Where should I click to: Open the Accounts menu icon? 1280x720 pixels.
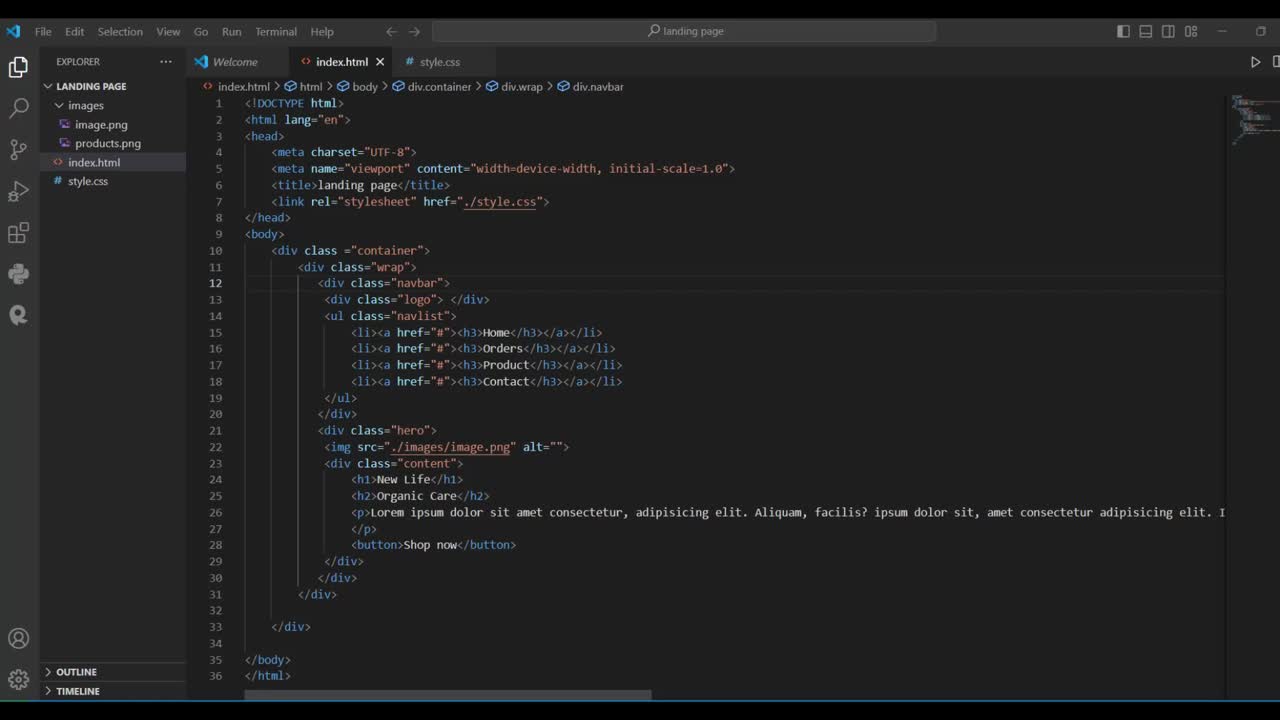click(x=18, y=639)
